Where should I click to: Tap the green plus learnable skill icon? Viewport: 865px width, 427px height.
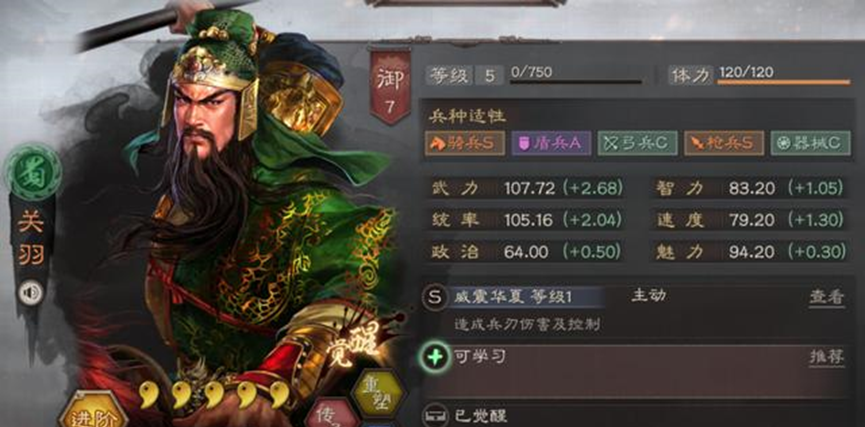click(436, 357)
